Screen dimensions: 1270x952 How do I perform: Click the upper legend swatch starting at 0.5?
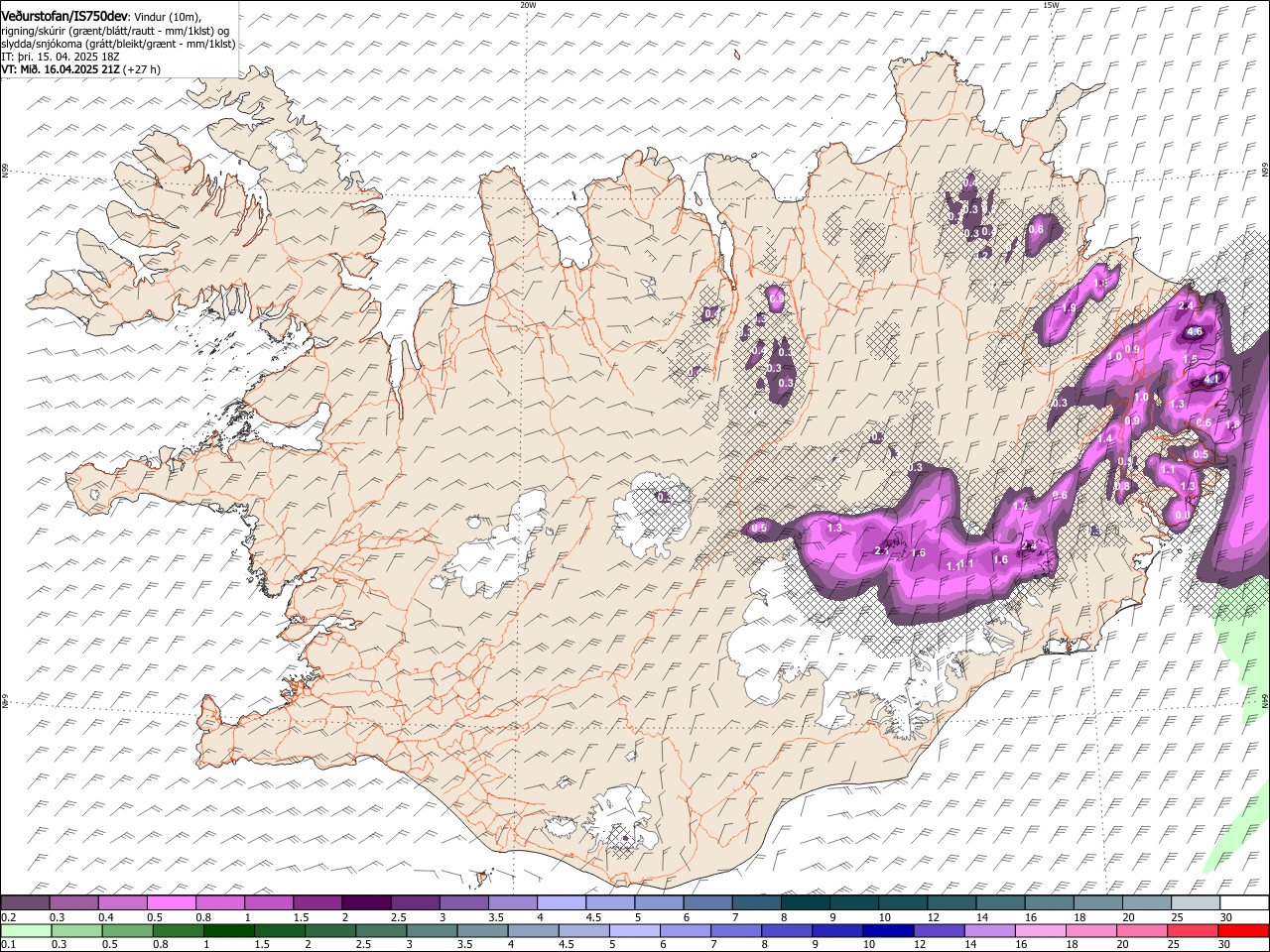point(171,902)
